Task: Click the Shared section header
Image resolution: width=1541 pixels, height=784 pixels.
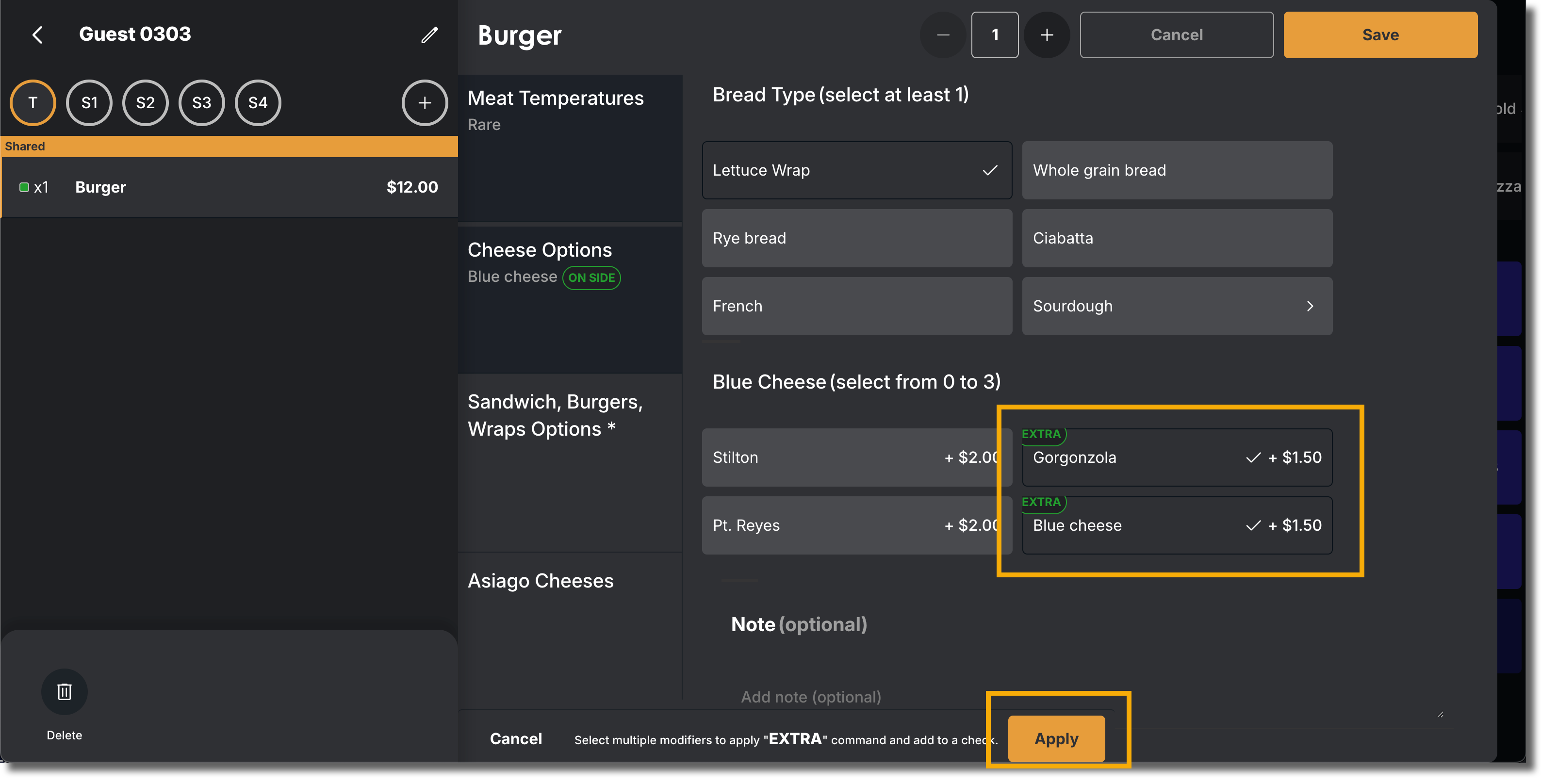Action: click(x=230, y=147)
